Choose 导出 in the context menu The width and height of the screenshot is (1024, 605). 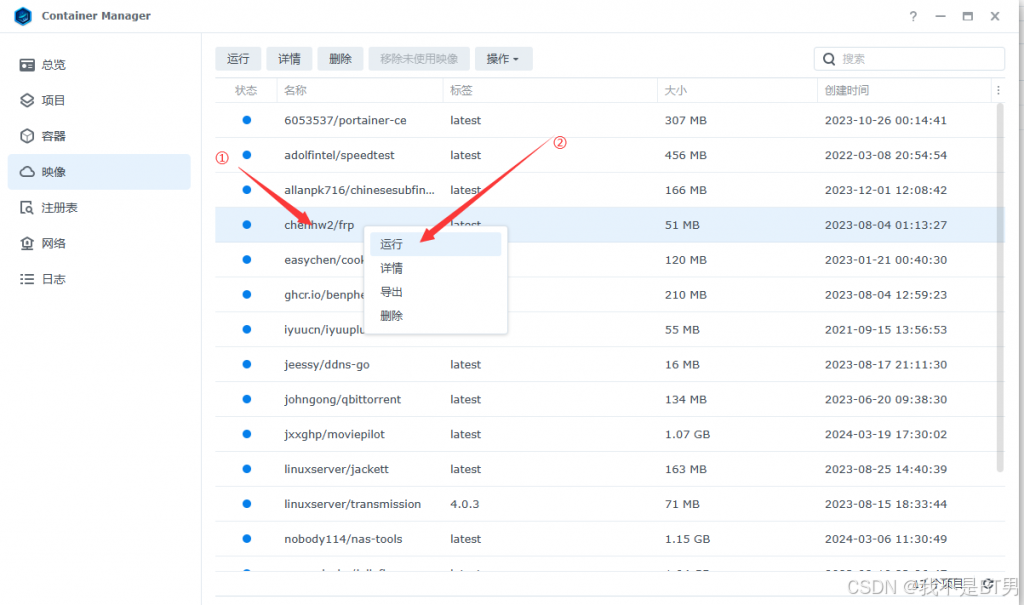pyautogui.click(x=436, y=292)
